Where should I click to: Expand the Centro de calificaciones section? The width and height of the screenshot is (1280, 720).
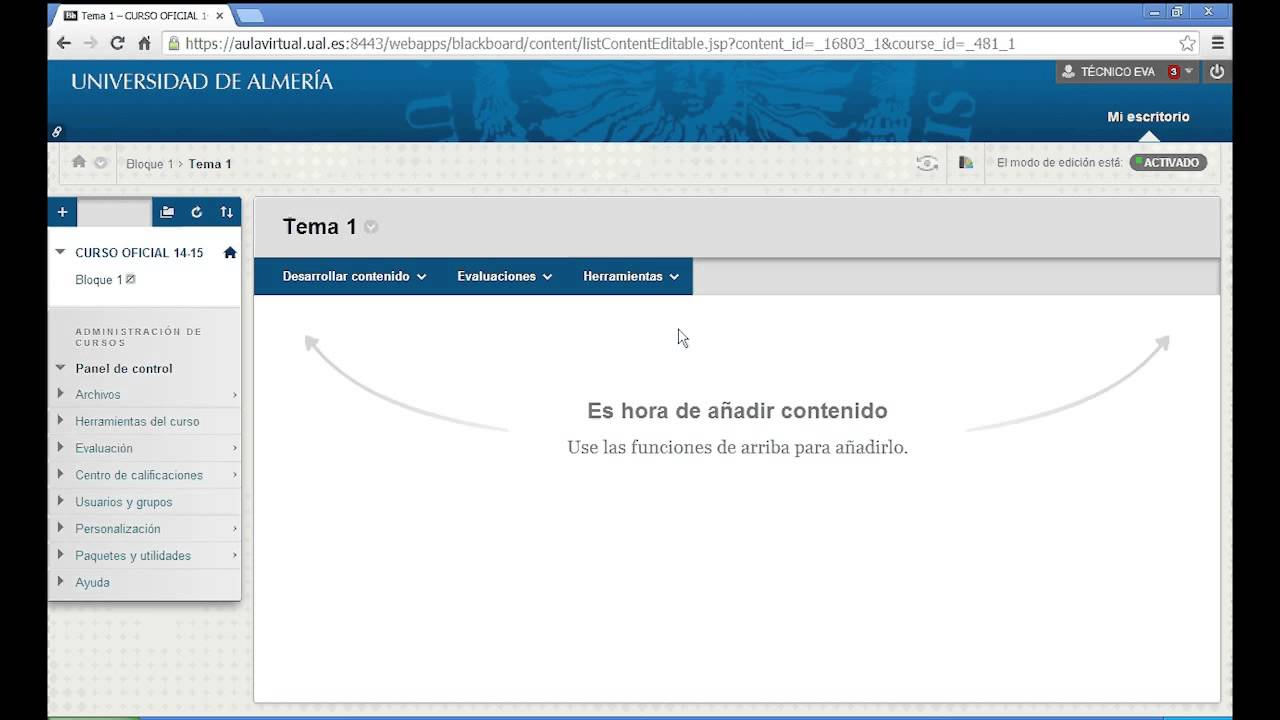(61, 475)
